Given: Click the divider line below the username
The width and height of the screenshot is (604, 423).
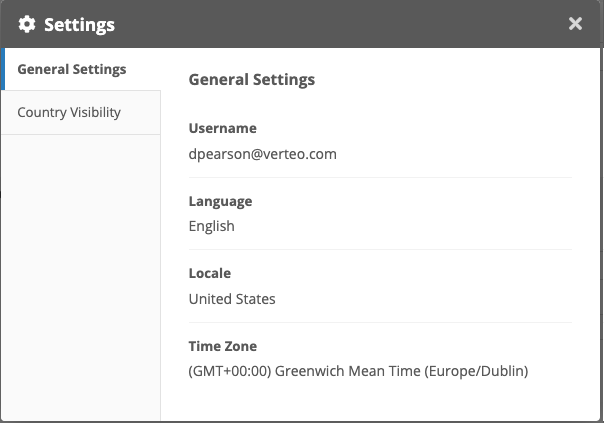Looking at the screenshot, I should (380, 177).
